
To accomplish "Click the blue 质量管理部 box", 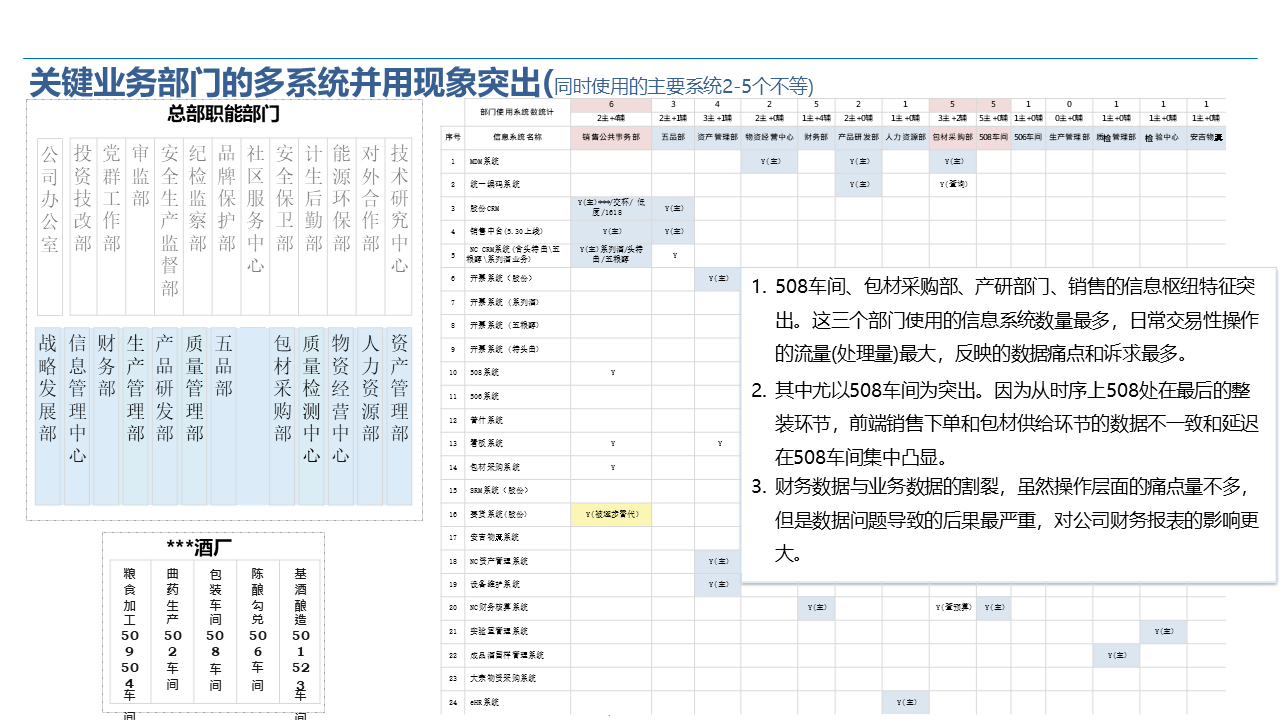I will 194,415.
